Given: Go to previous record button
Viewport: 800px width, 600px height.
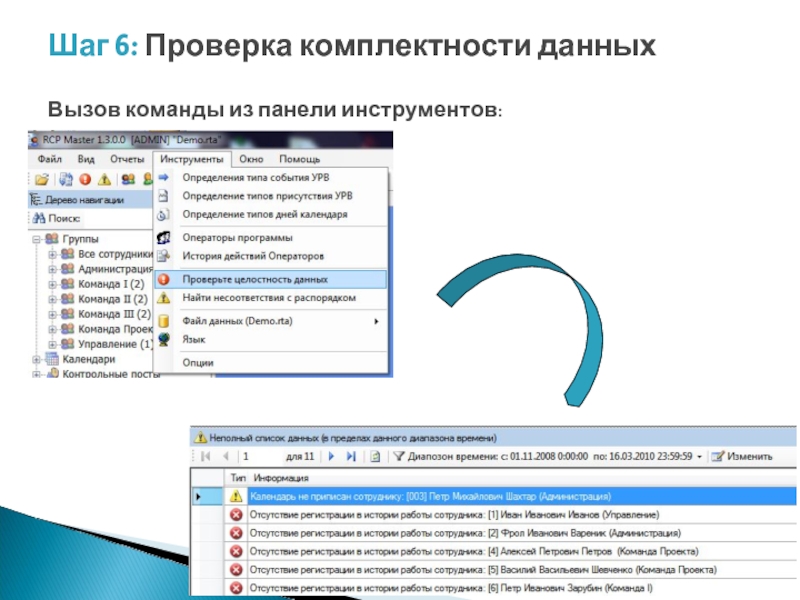Looking at the screenshot, I should [226, 456].
